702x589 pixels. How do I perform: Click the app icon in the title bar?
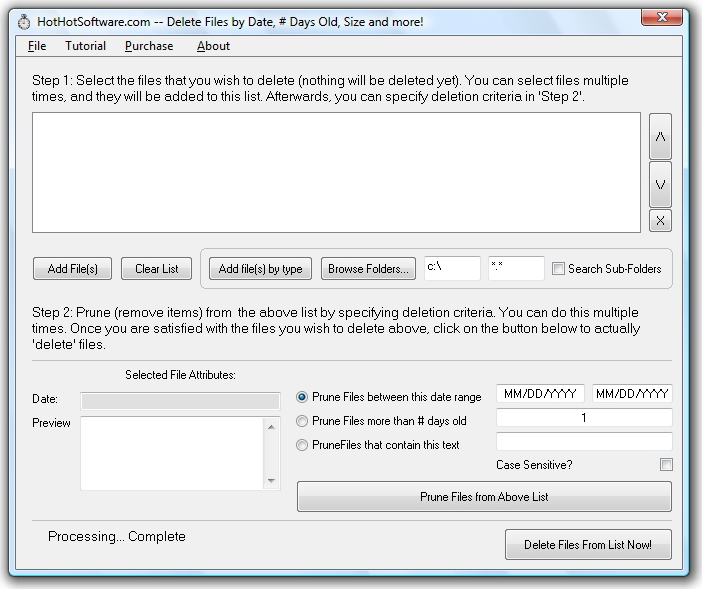tap(25, 21)
